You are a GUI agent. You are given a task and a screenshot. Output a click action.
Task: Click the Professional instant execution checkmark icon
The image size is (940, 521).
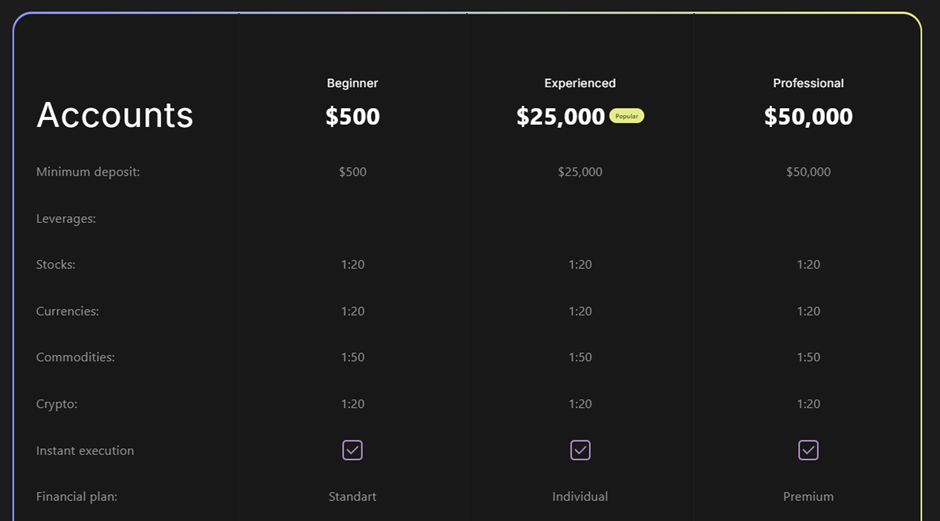[808, 450]
